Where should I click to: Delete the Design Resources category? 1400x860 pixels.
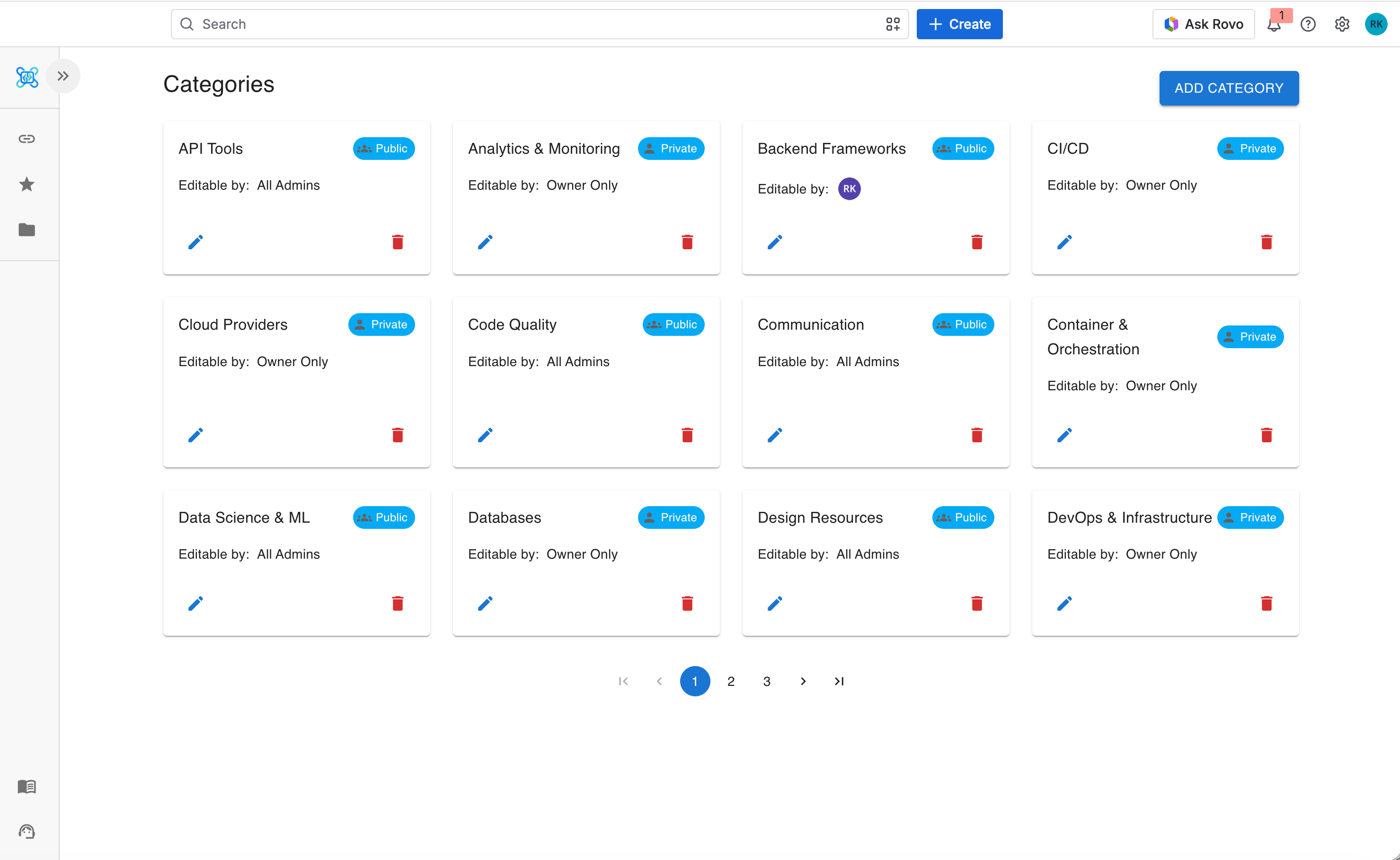click(977, 604)
